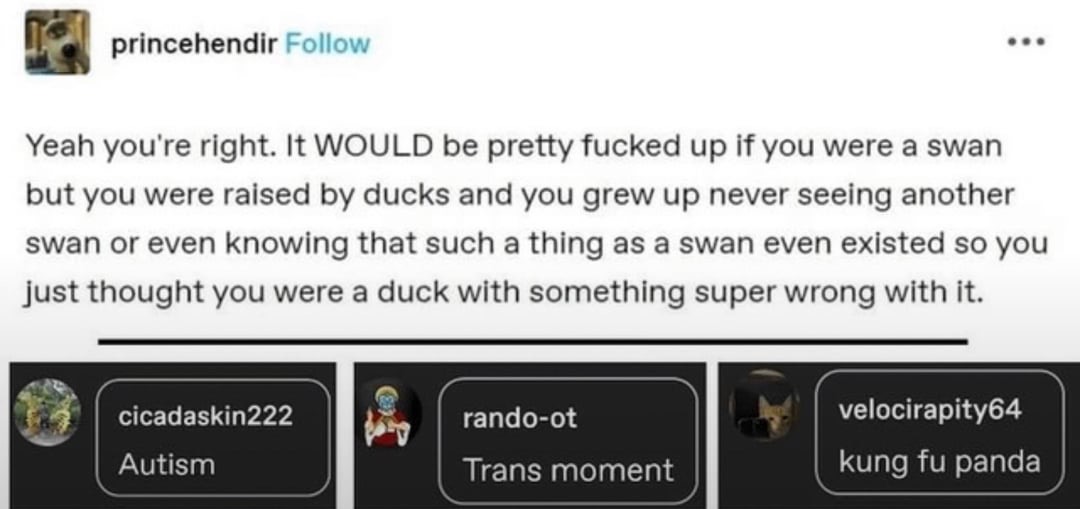This screenshot has width=1080, height=509.
Task: Select the "Trans moment" reply text
Action: click(x=568, y=470)
